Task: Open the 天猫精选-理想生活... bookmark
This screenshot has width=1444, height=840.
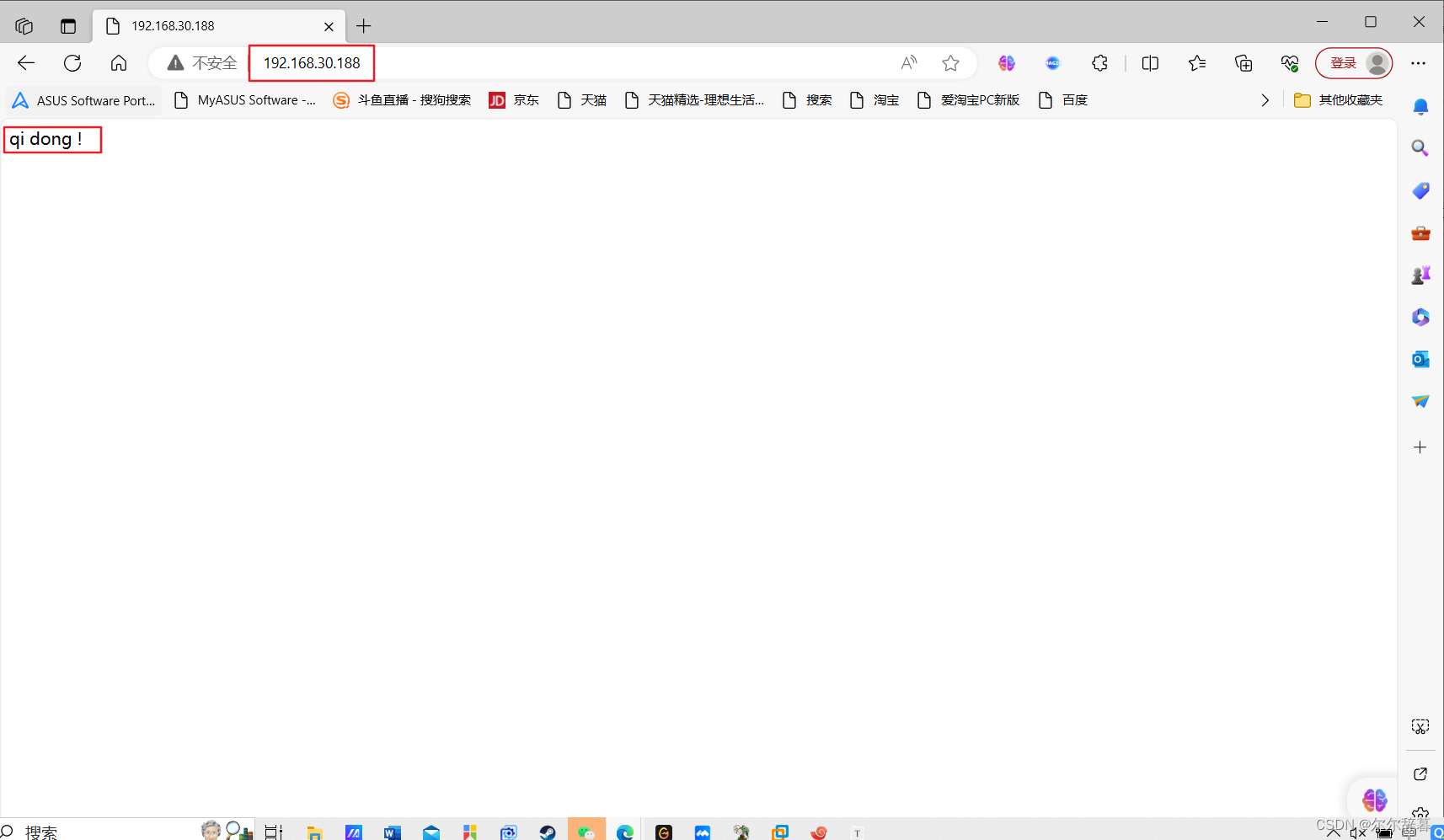Action: (695, 100)
